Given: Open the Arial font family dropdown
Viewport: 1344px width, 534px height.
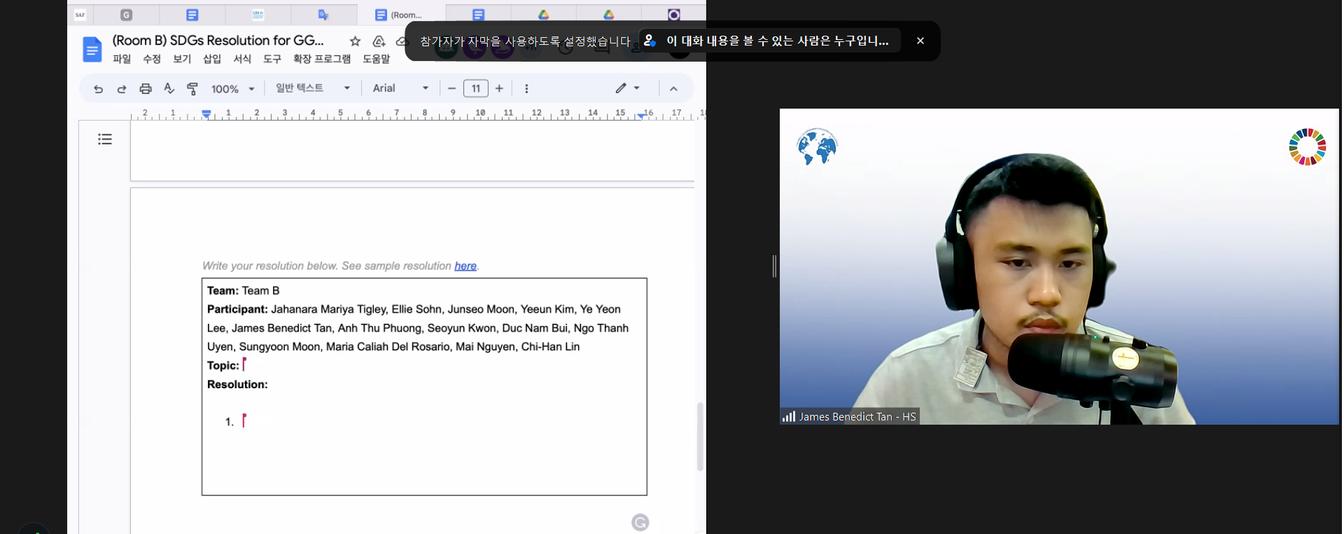Looking at the screenshot, I should [400, 88].
